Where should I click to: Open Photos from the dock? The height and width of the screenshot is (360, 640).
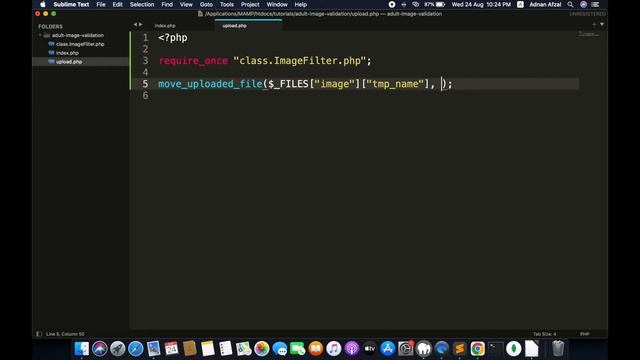[262, 349]
